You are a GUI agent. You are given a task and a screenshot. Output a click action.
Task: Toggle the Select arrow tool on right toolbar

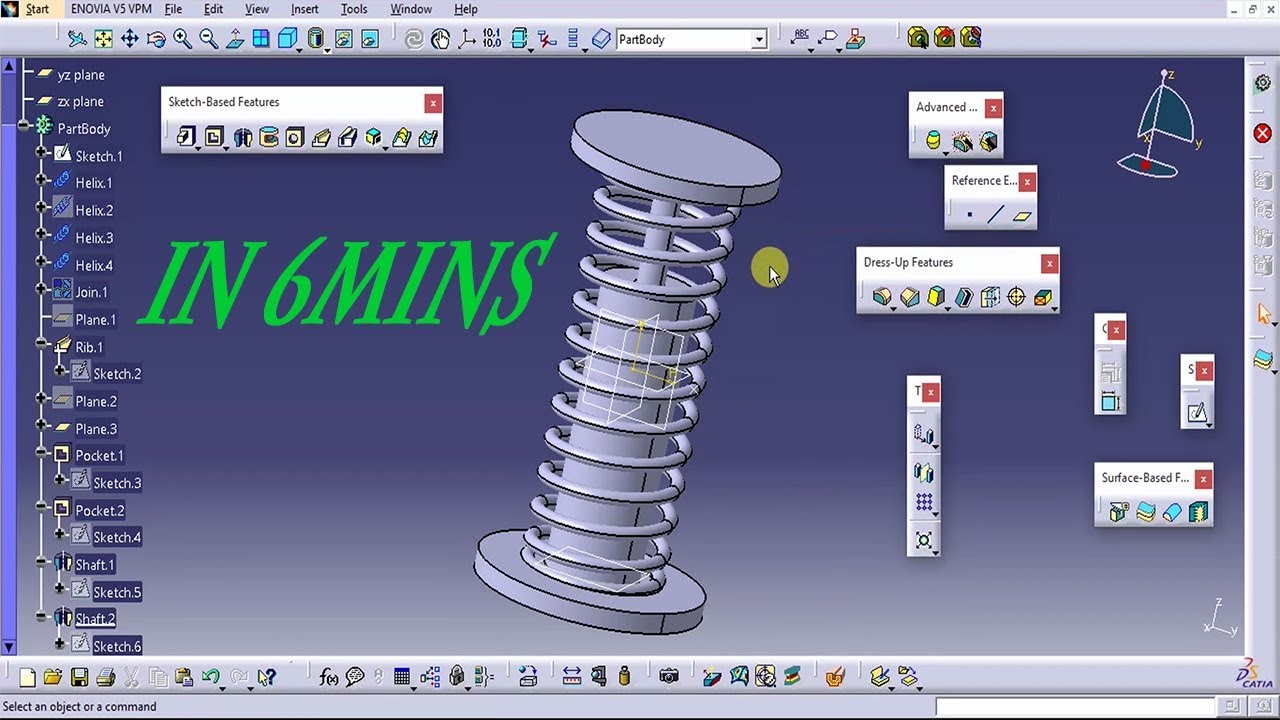(1263, 314)
